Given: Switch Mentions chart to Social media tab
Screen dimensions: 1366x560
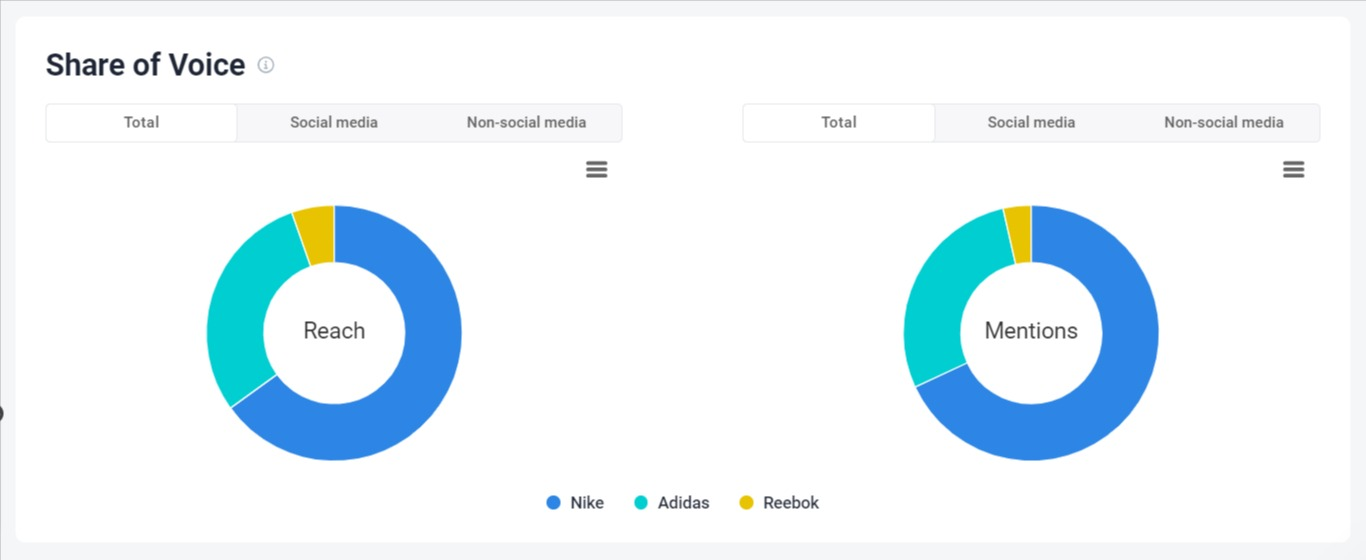Looking at the screenshot, I should pos(1031,123).
